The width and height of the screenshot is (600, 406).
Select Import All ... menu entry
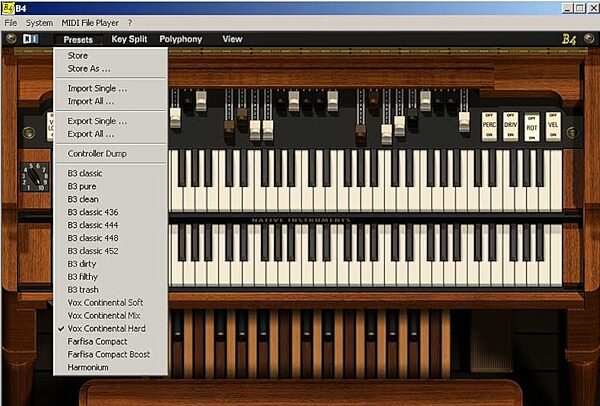(x=111, y=101)
